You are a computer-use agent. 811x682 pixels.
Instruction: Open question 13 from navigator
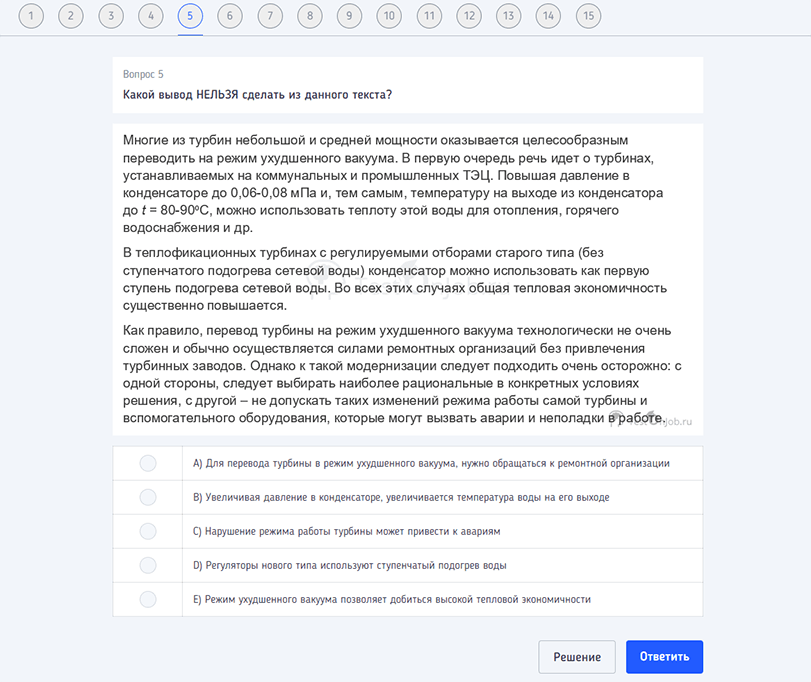pyautogui.click(x=509, y=16)
